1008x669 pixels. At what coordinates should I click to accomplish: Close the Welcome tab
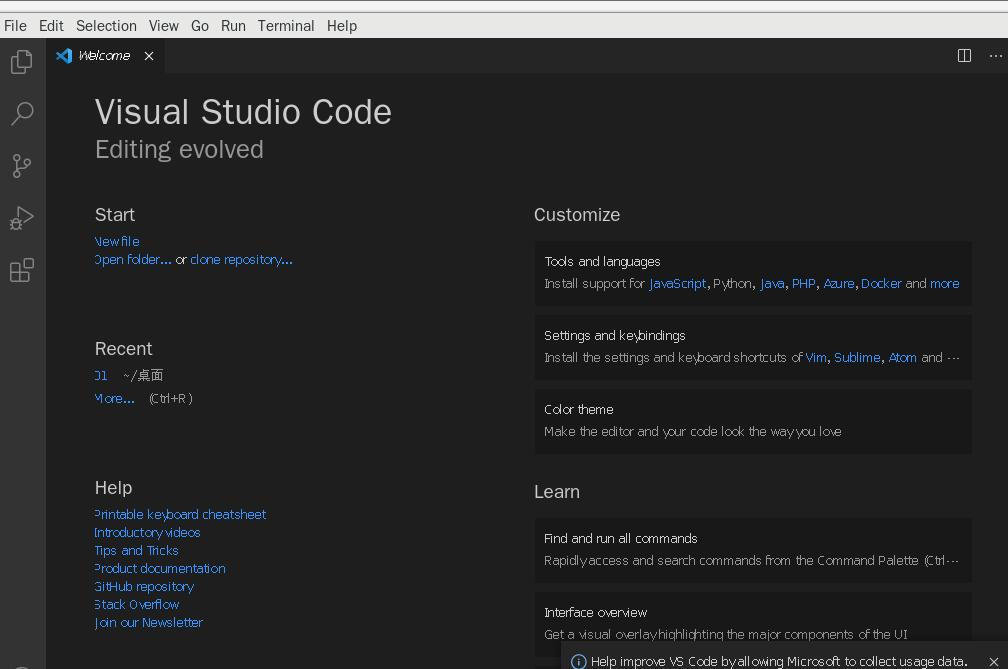point(149,56)
